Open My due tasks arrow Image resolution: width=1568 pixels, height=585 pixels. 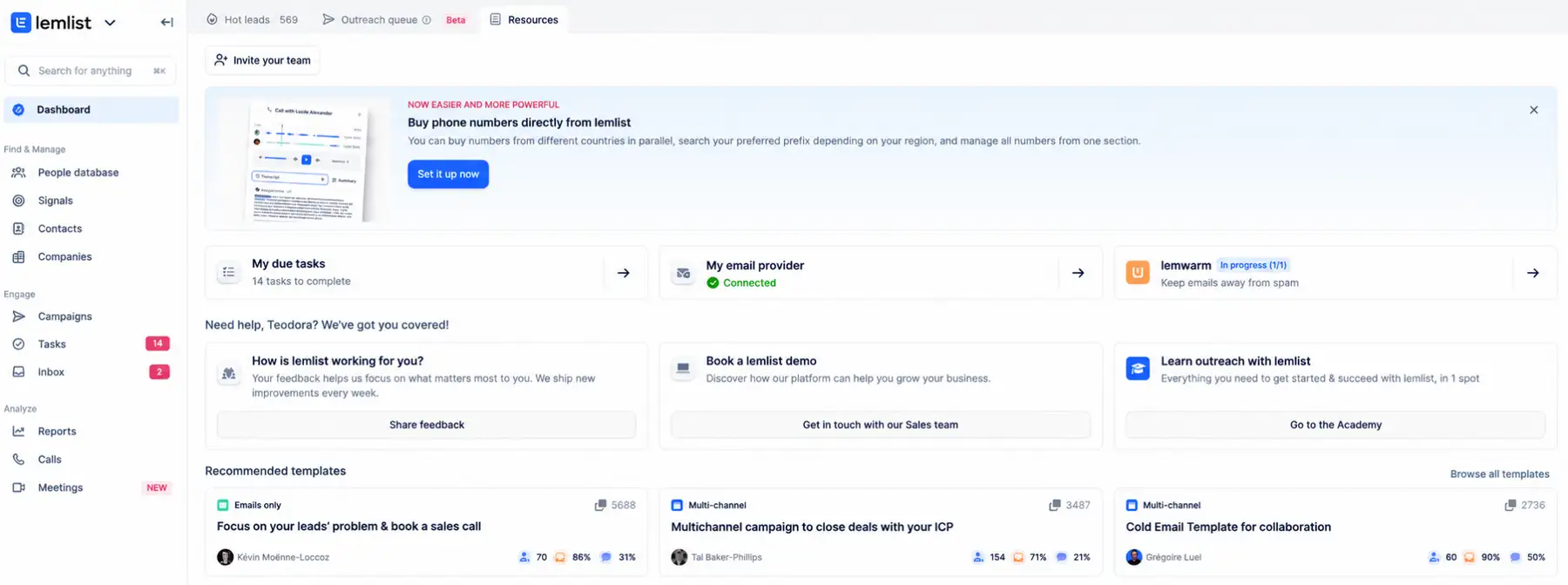tap(624, 273)
